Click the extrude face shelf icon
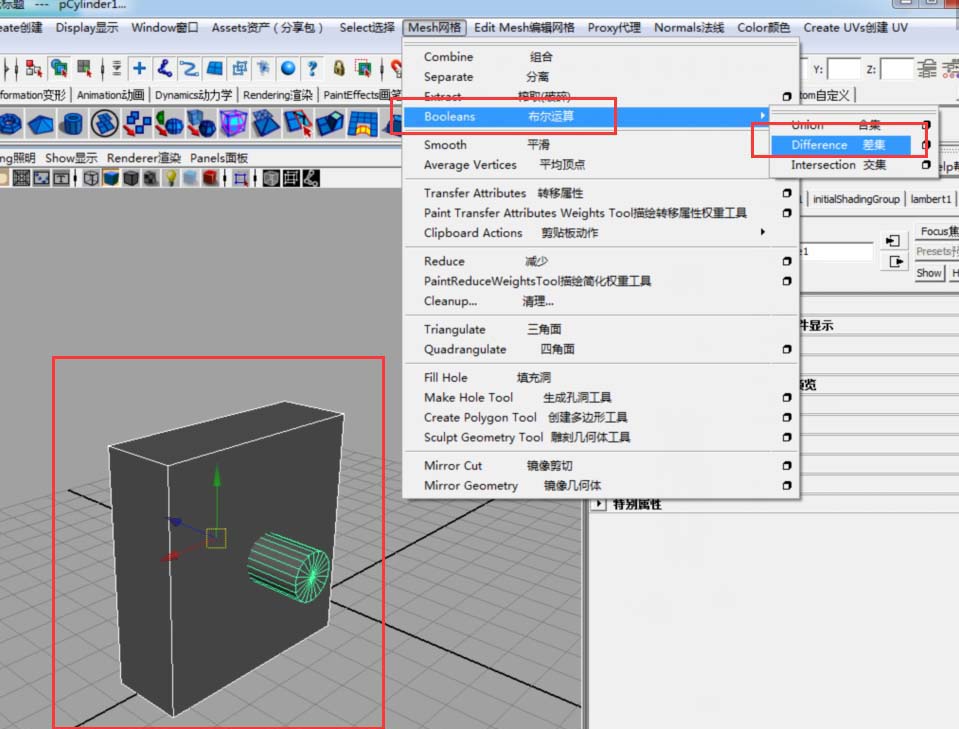The width and height of the screenshot is (959, 729). [330, 124]
